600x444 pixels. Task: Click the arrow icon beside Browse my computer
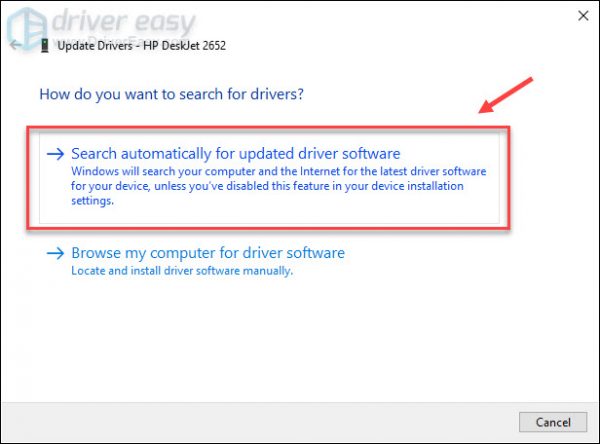(x=56, y=254)
